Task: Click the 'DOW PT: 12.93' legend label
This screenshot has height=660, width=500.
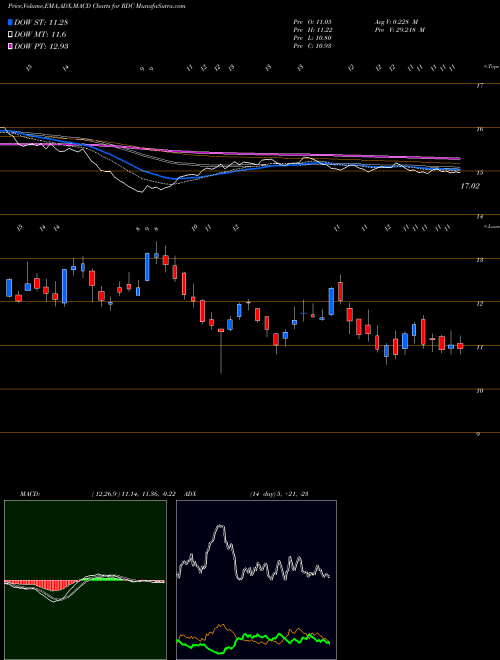Action: click(41, 46)
